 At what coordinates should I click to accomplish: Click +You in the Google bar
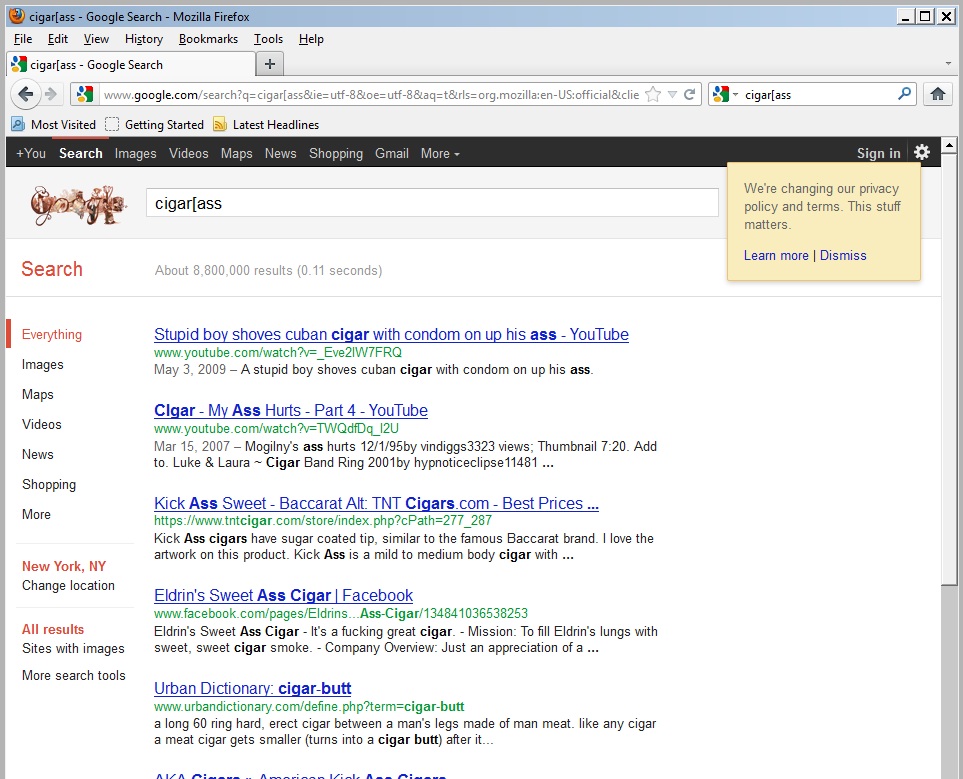click(31, 154)
